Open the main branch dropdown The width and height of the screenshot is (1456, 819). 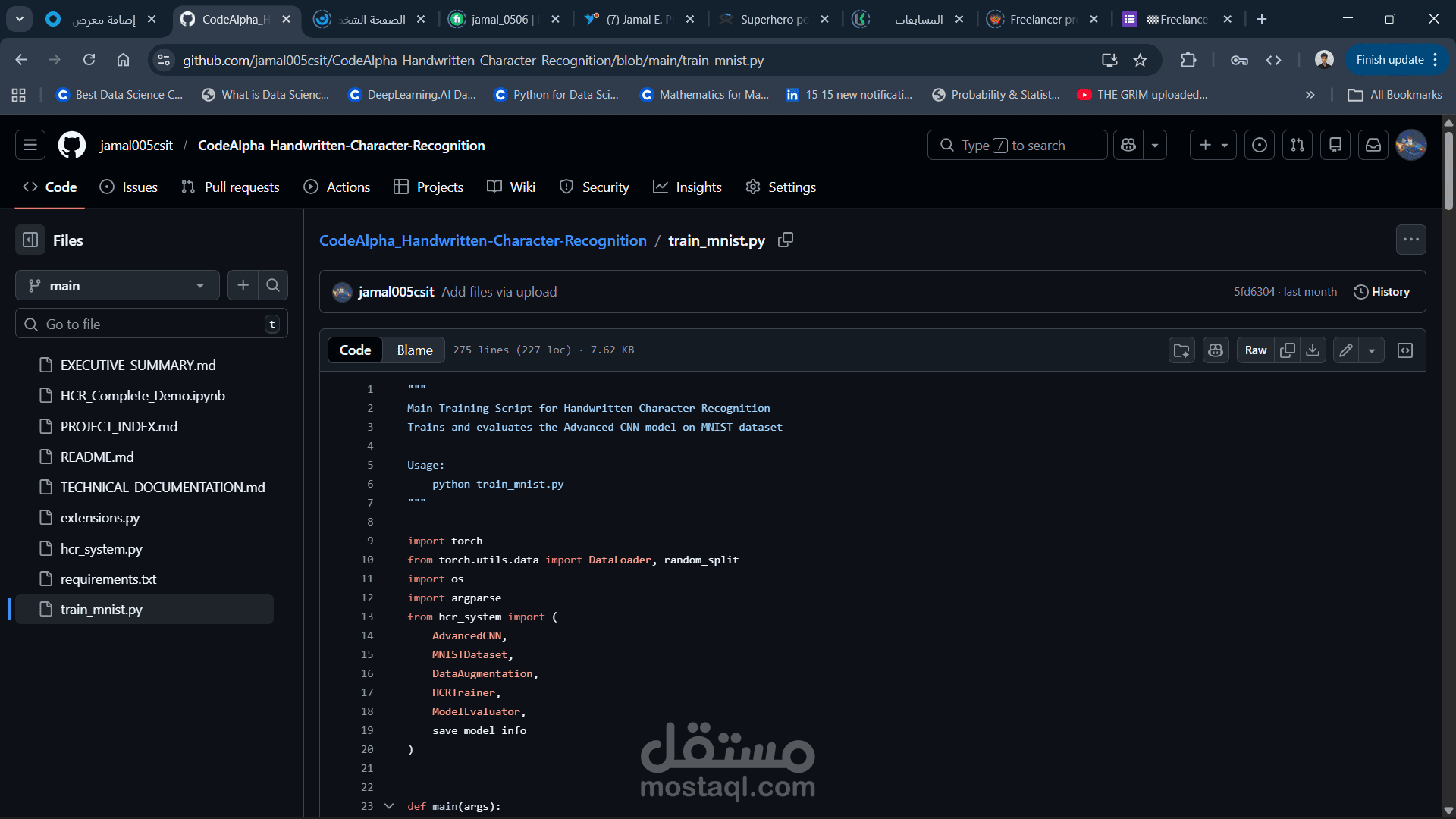(118, 285)
